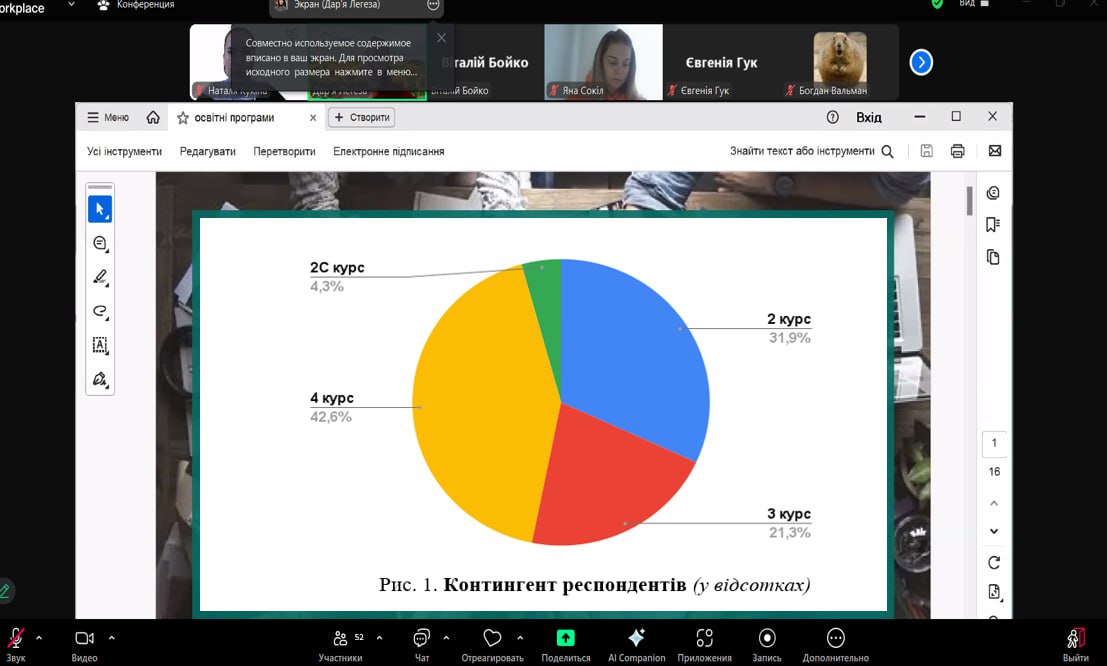Expand chat options arrow next to Чат
Image resolution: width=1107 pixels, height=666 pixels.
point(446,638)
